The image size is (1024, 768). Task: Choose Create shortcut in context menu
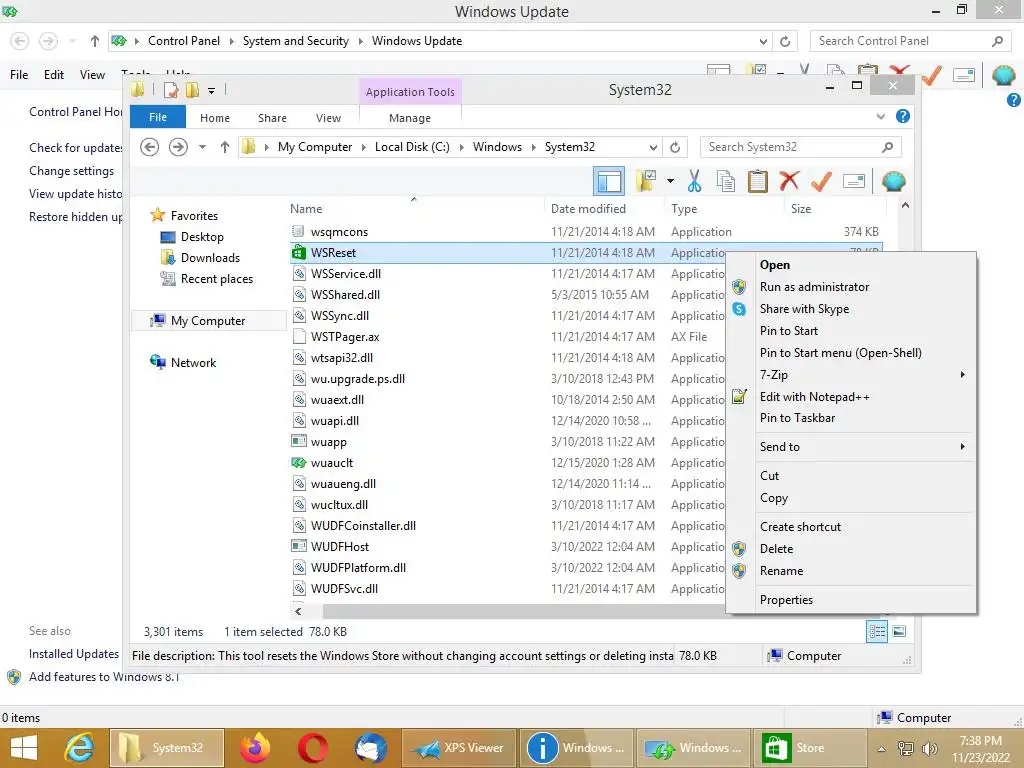[800, 526]
